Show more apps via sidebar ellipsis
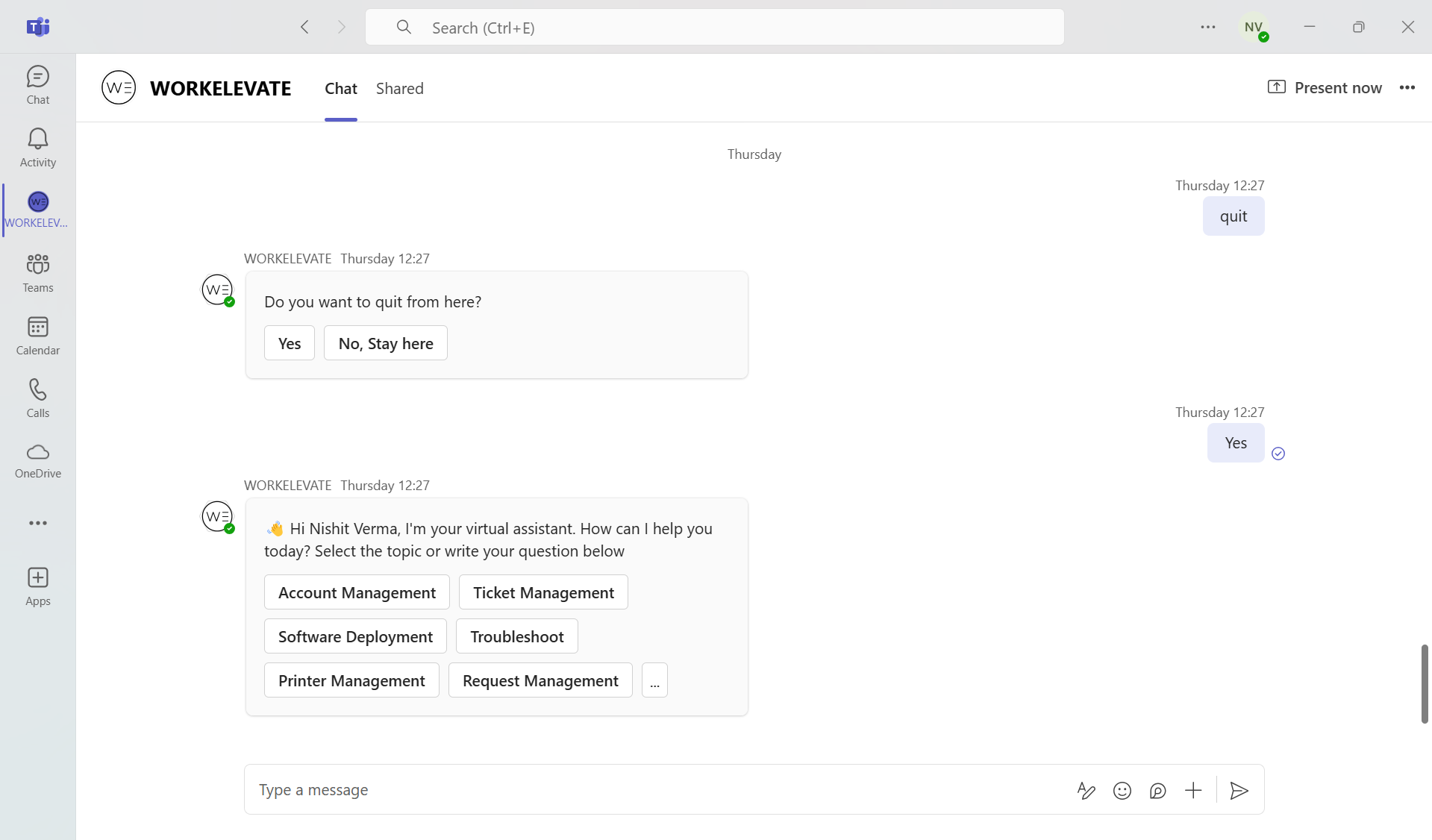 (37, 523)
